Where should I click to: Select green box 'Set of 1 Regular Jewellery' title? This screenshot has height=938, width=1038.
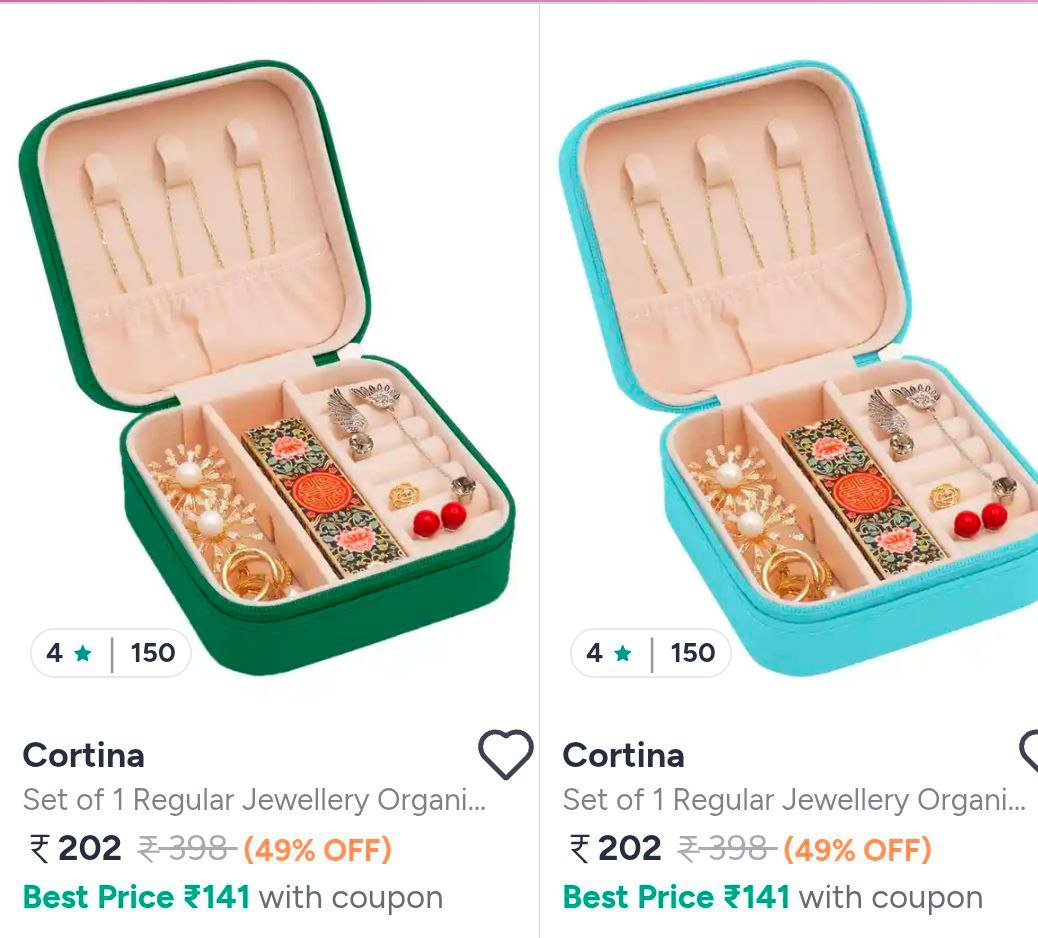(255, 800)
